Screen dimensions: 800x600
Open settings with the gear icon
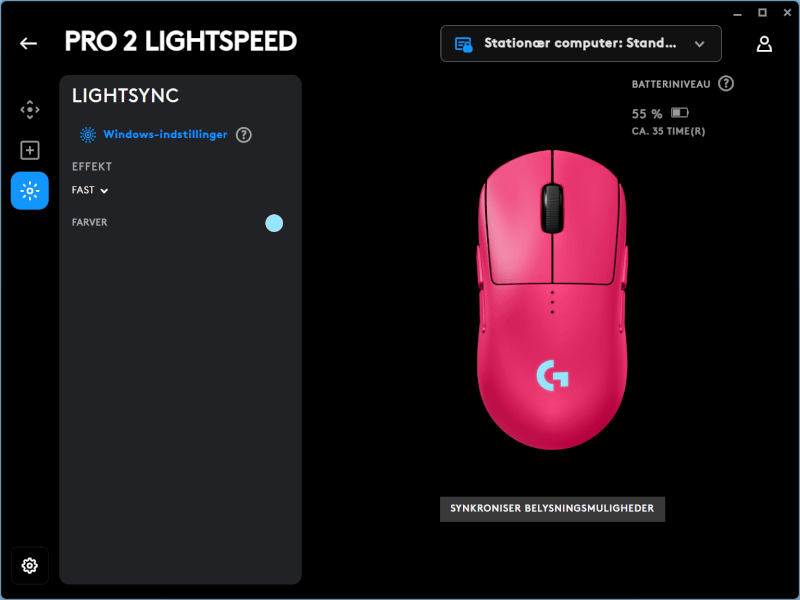[30, 565]
